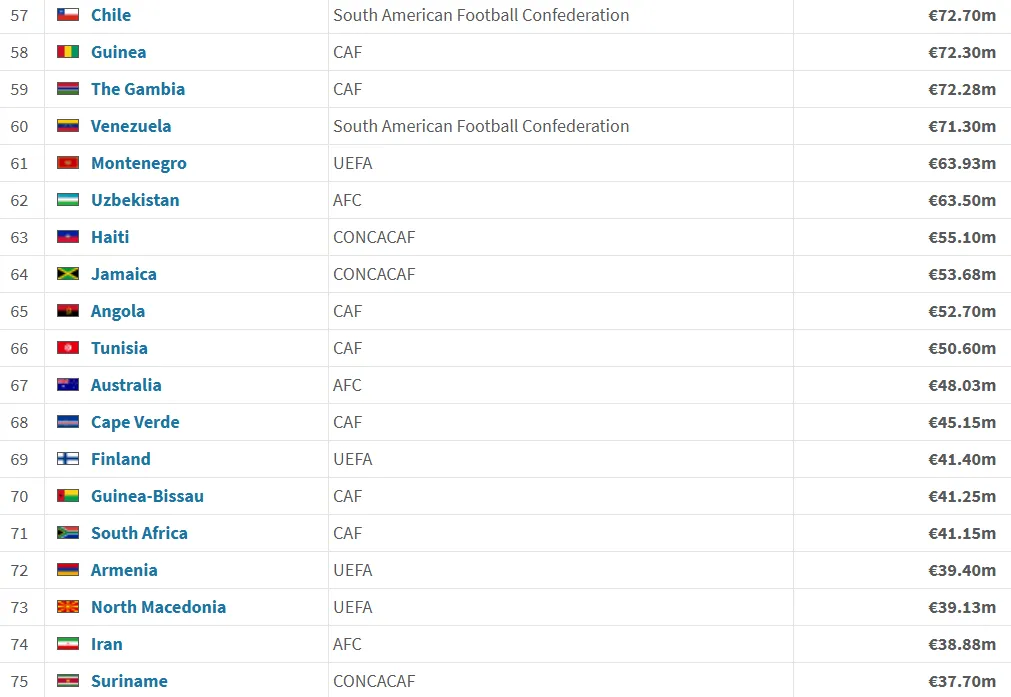The height and width of the screenshot is (697, 1011).
Task: Open the Angola team link
Action: click(x=118, y=311)
